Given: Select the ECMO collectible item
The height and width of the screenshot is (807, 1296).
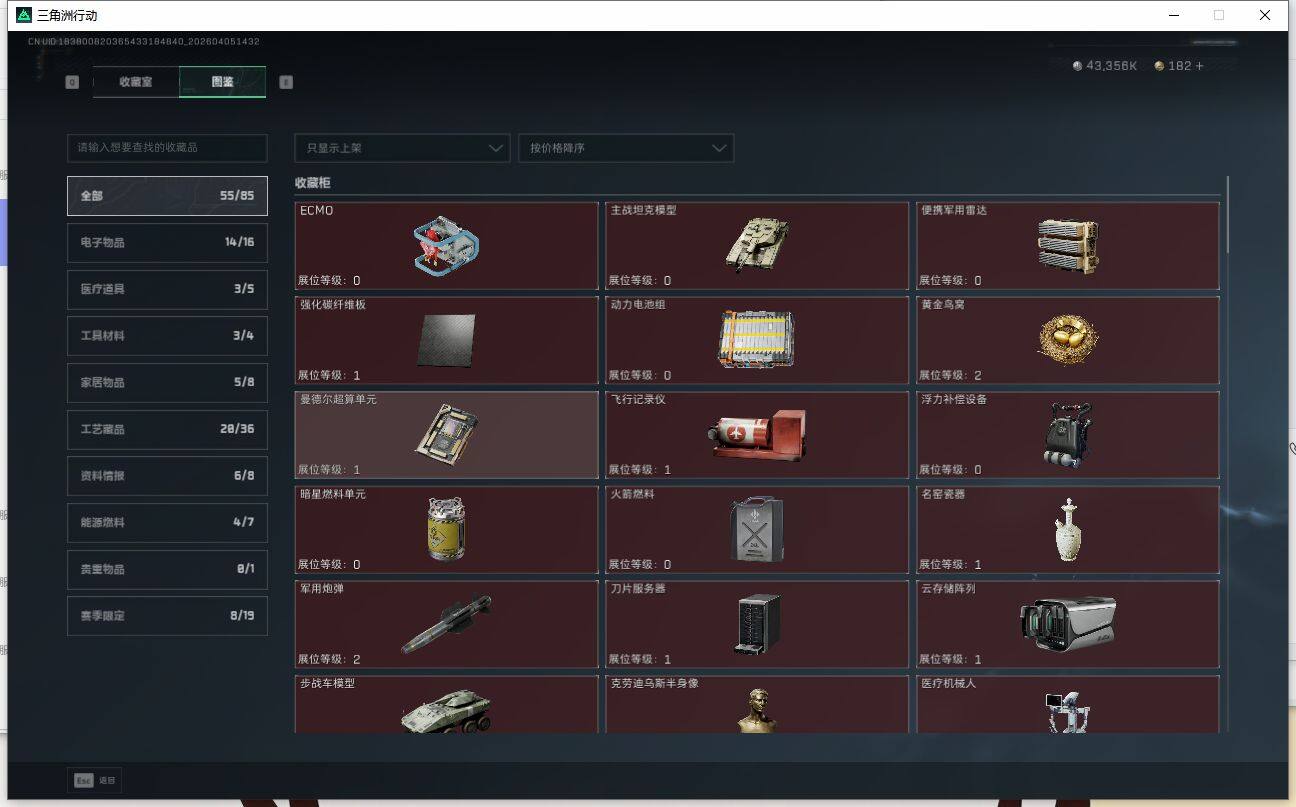Looking at the screenshot, I should click(446, 246).
